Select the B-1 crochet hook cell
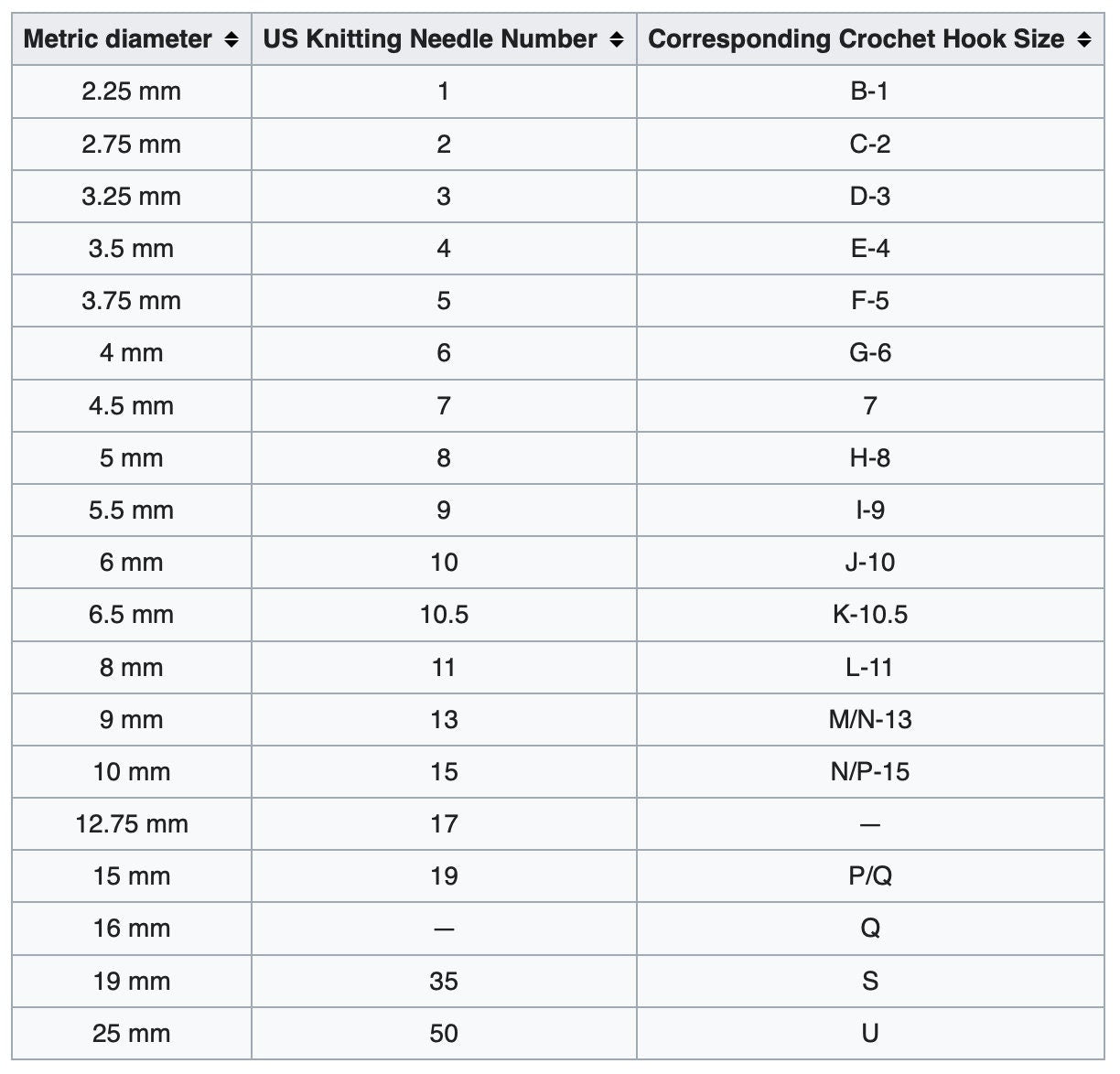The height and width of the screenshot is (1074, 1120). (x=869, y=91)
